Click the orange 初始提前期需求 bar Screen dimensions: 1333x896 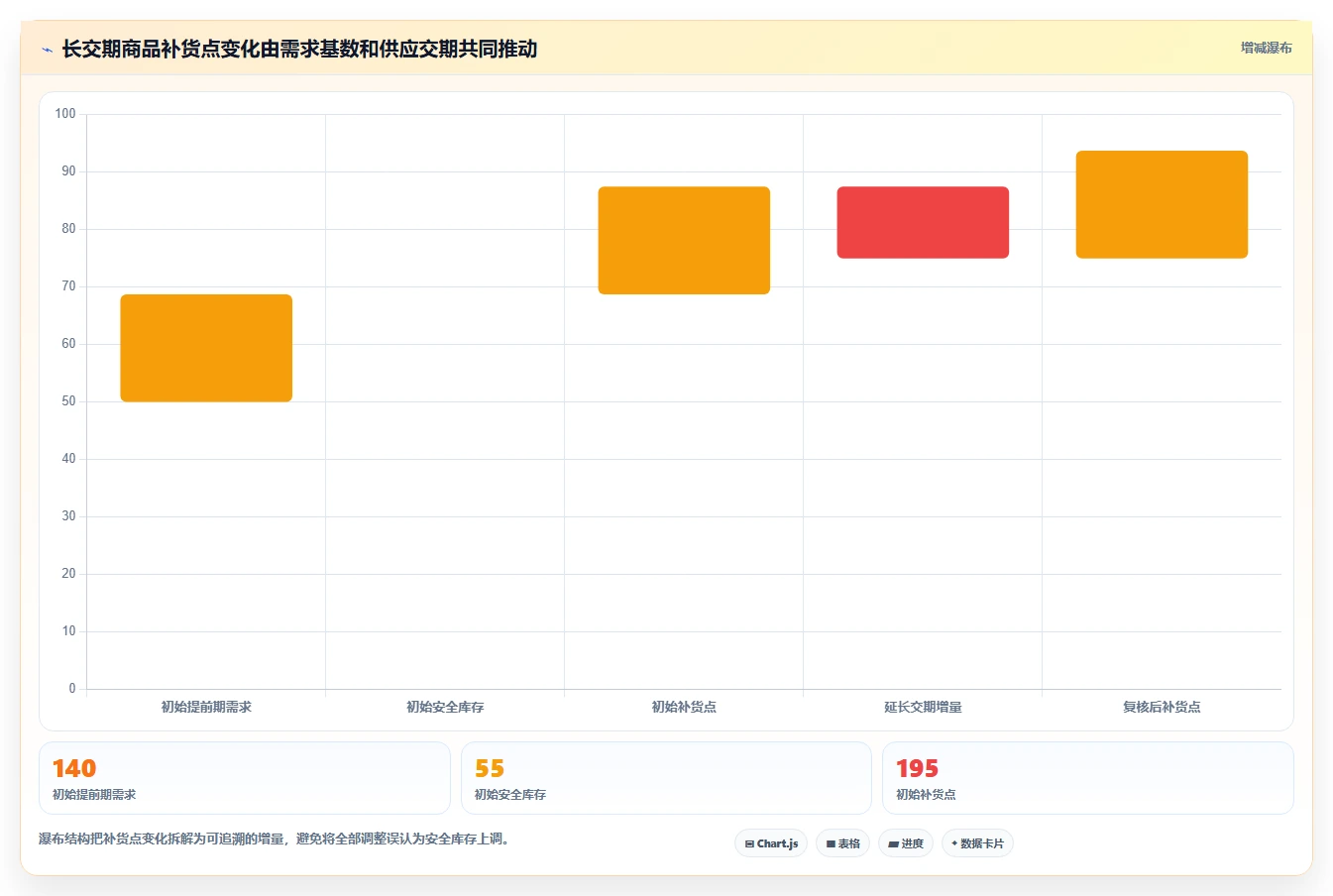coord(206,348)
